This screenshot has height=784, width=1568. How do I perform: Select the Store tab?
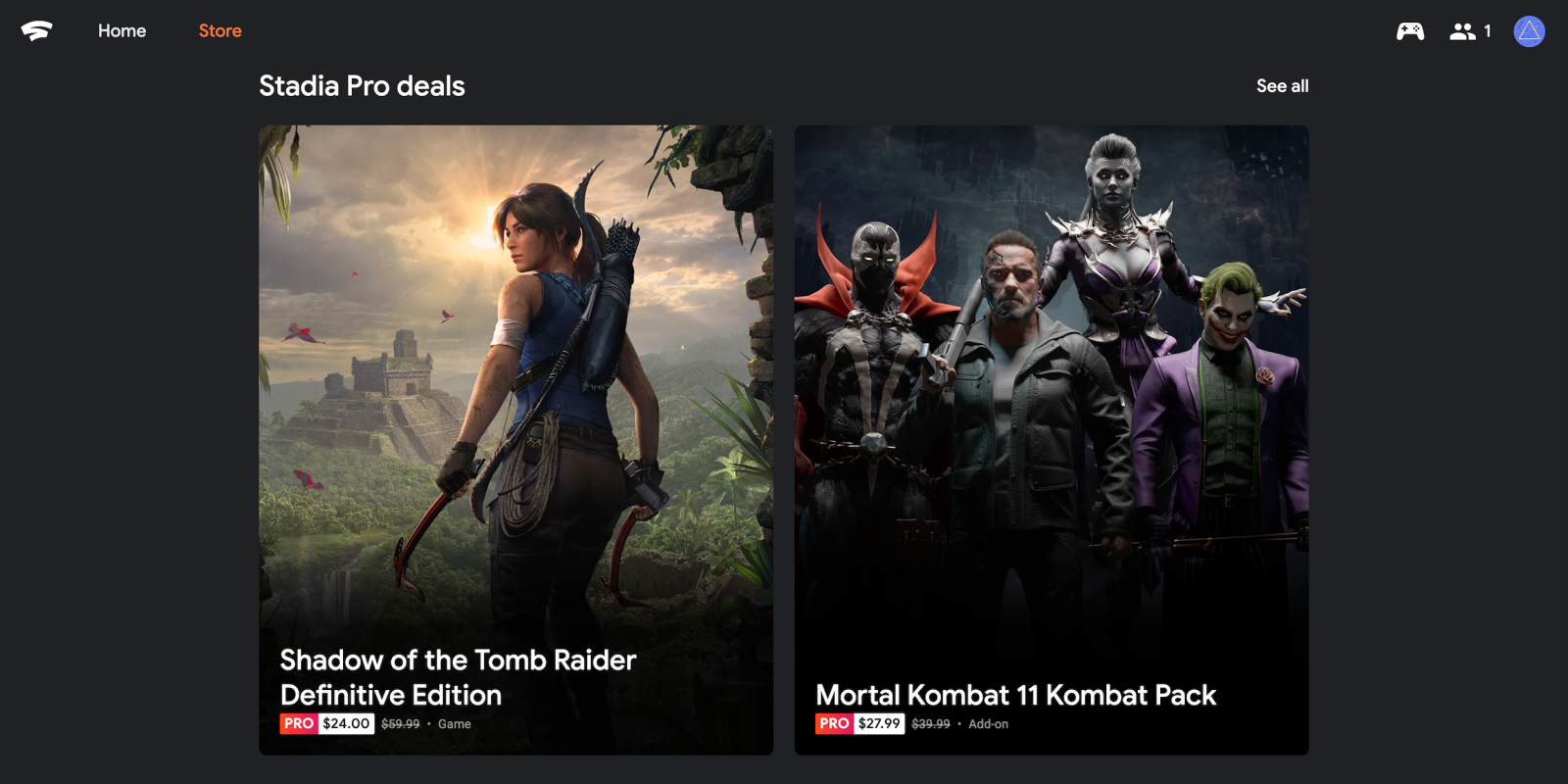[x=220, y=31]
